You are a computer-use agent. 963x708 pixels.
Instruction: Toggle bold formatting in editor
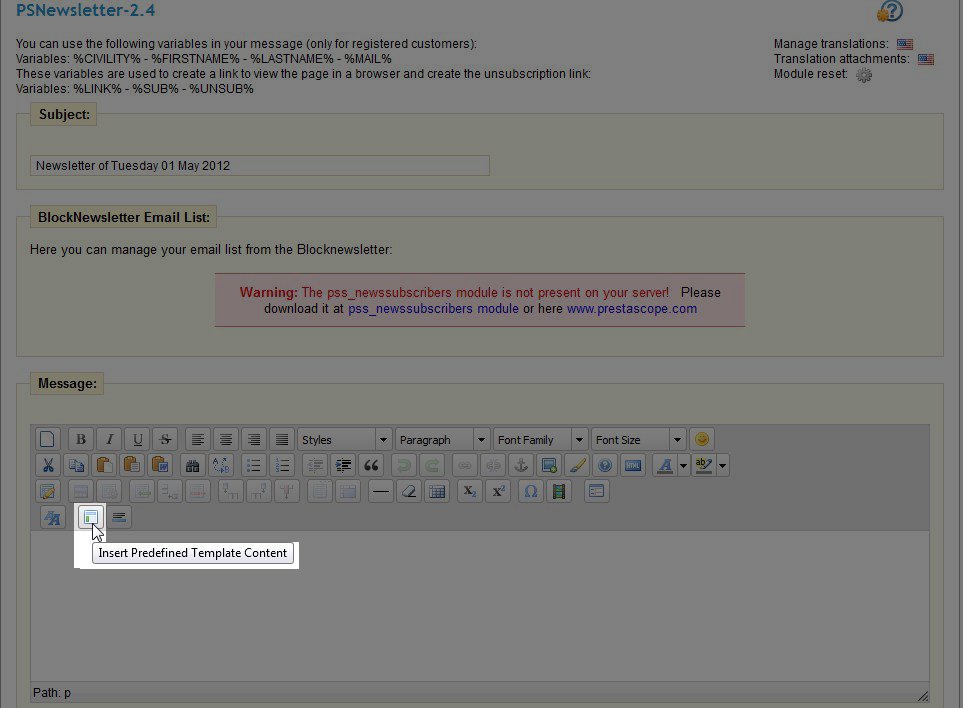click(x=81, y=439)
